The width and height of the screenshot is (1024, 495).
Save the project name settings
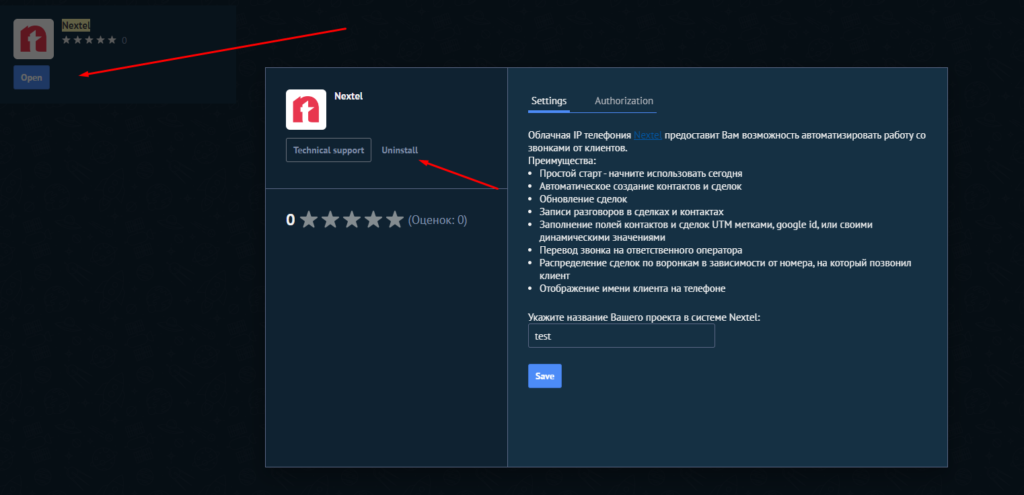tap(544, 376)
